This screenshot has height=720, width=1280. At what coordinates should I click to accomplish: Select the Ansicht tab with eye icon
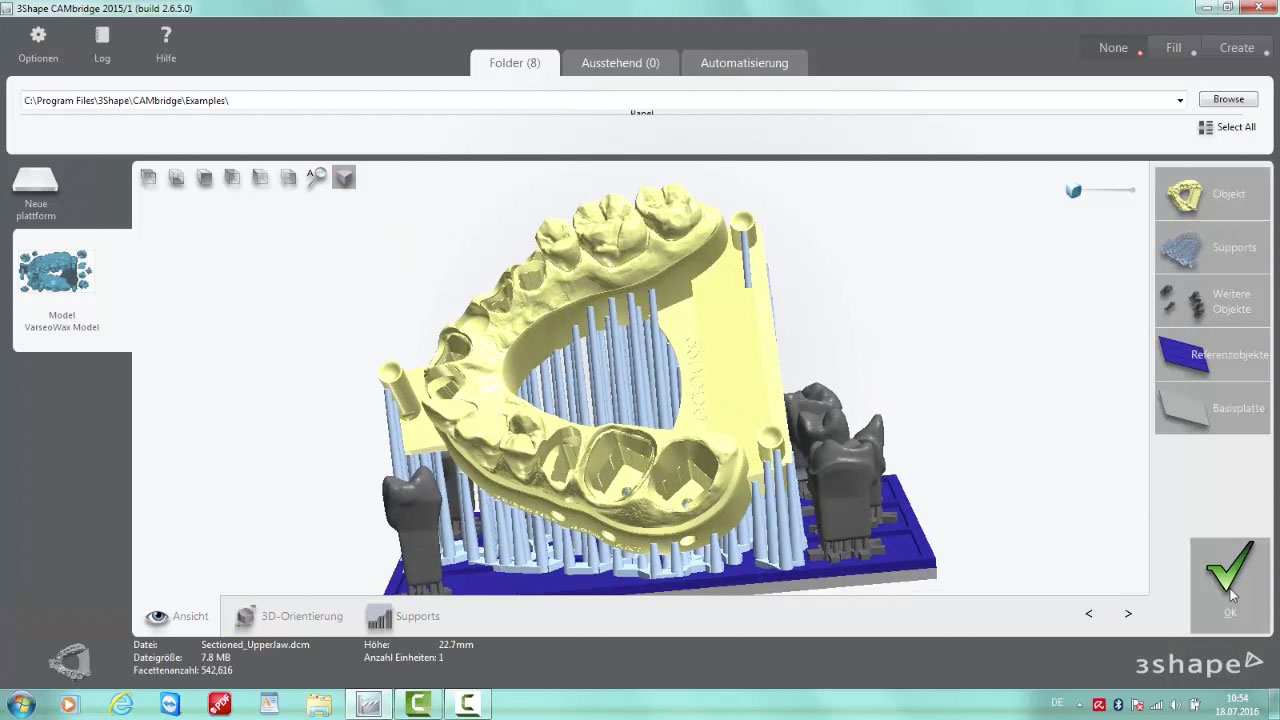[177, 616]
